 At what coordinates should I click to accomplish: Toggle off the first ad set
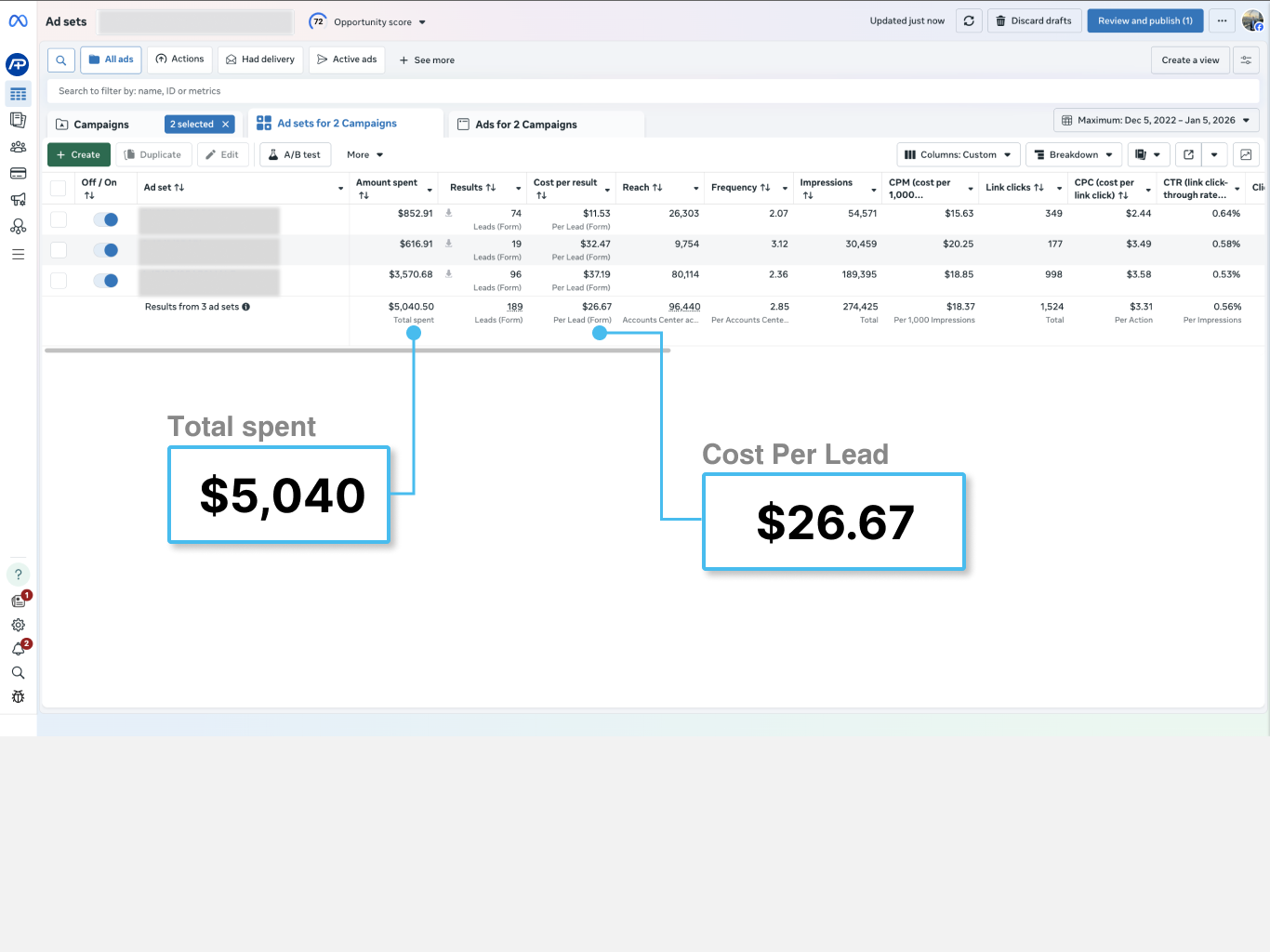pos(106,219)
